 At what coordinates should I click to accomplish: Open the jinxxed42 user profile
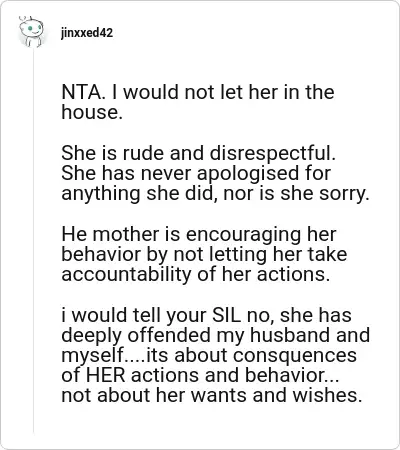pyautogui.click(x=87, y=33)
